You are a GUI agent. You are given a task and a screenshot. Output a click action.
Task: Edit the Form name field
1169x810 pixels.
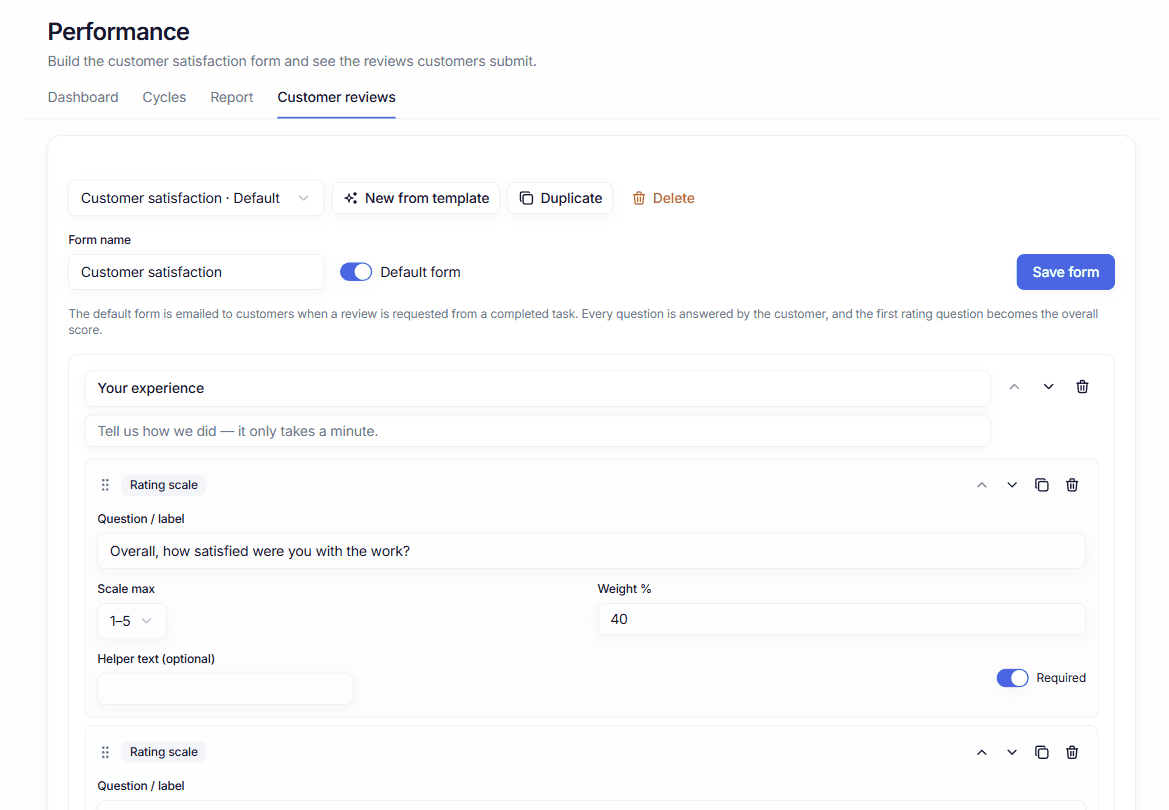tap(195, 272)
